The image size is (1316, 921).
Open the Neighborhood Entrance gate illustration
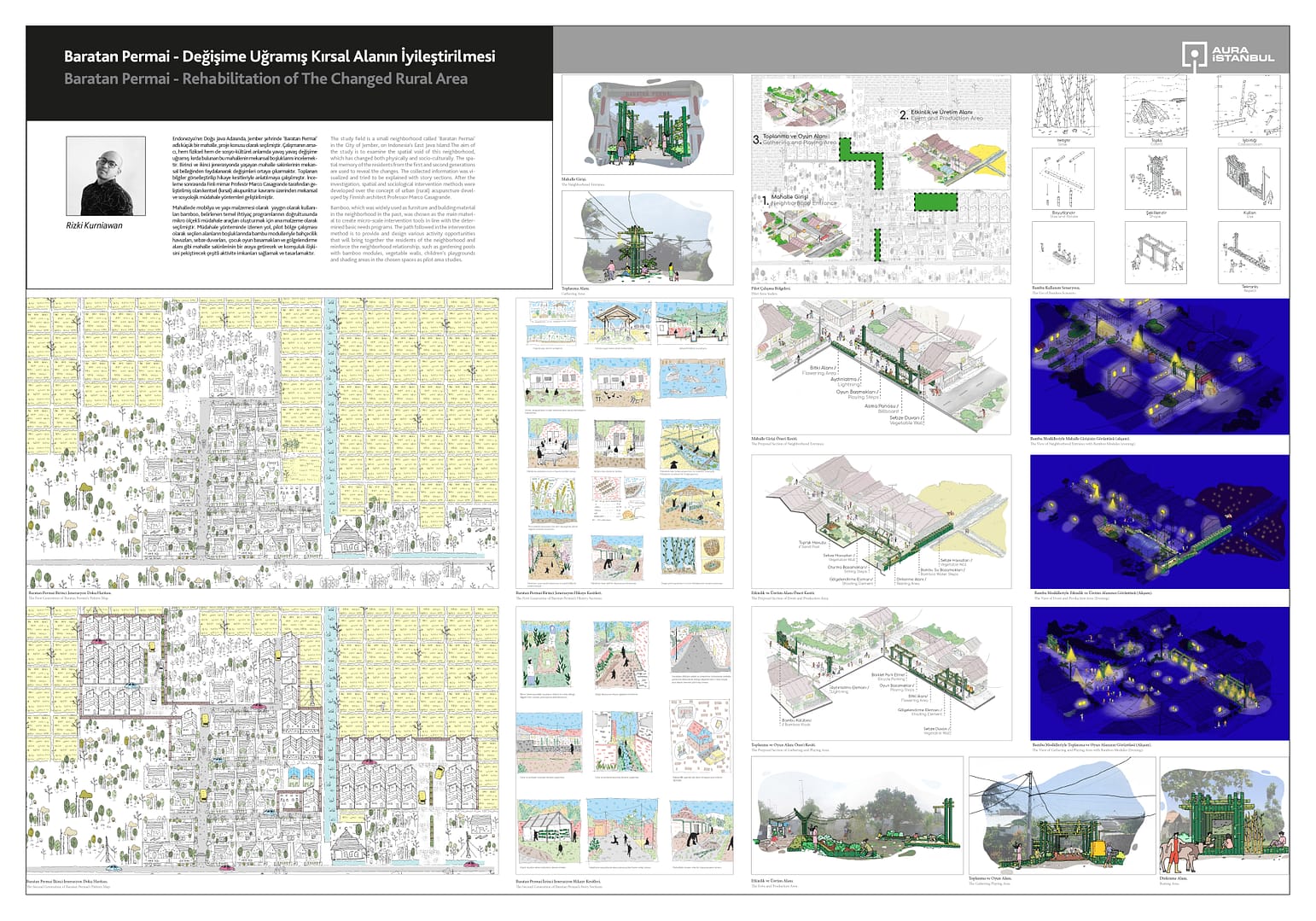coord(646,125)
